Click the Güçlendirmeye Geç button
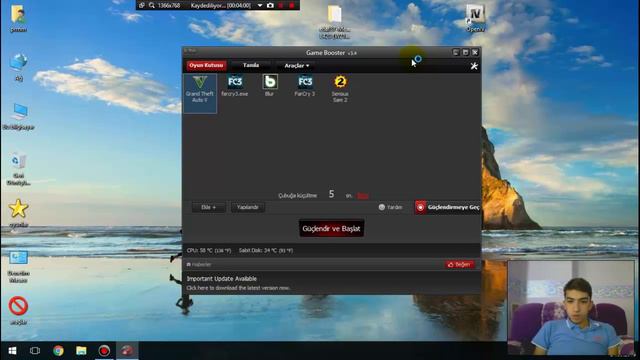This screenshot has width=640, height=360. [448, 207]
